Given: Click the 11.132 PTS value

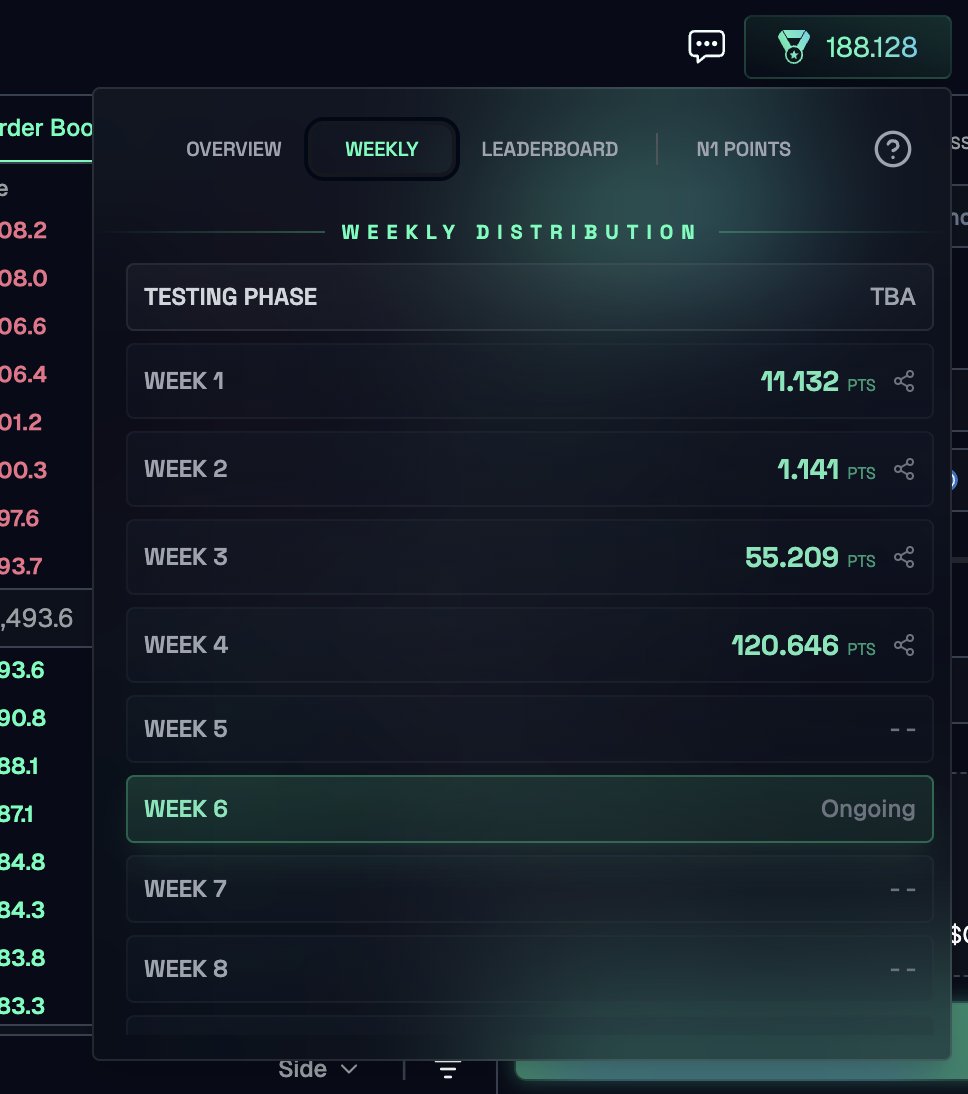Looking at the screenshot, I should click(x=817, y=382).
